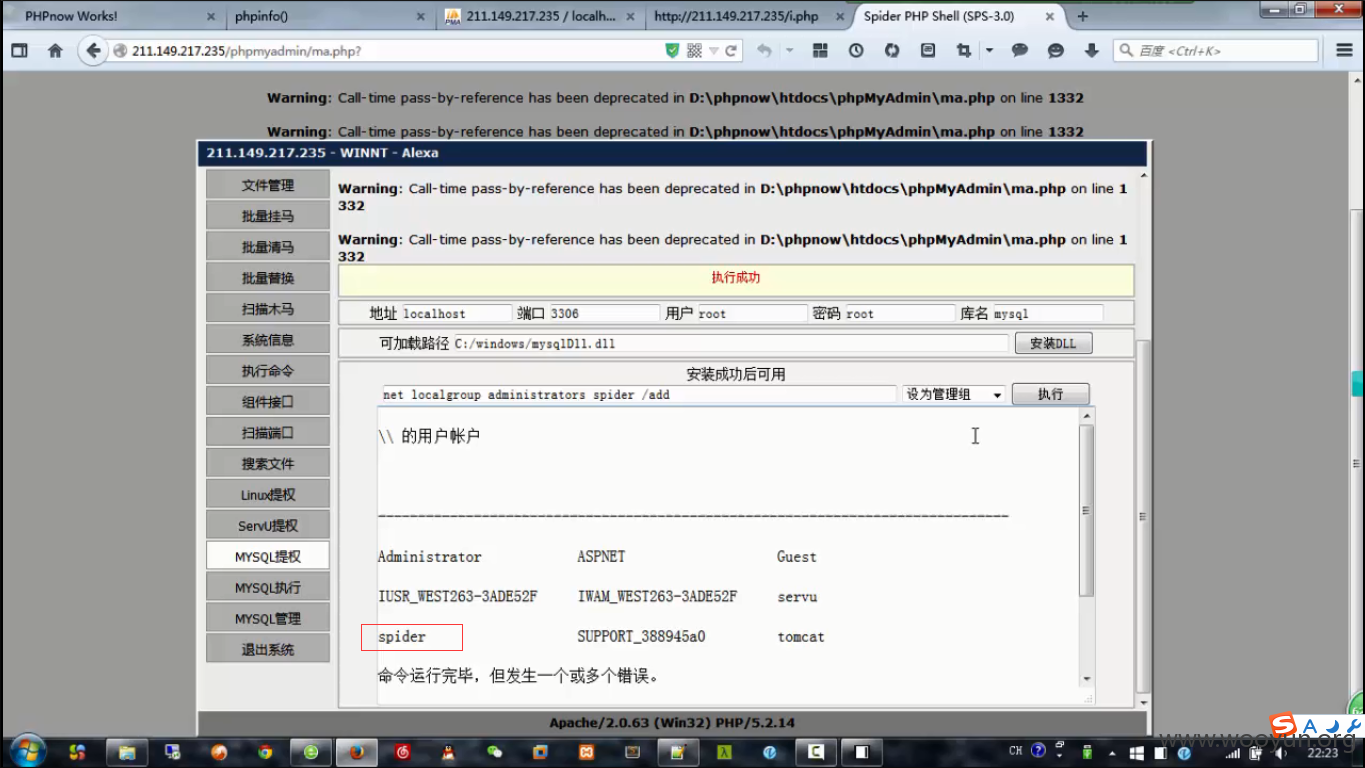Click the clock history toolbar icon
This screenshot has height=768, width=1365.
[856, 50]
